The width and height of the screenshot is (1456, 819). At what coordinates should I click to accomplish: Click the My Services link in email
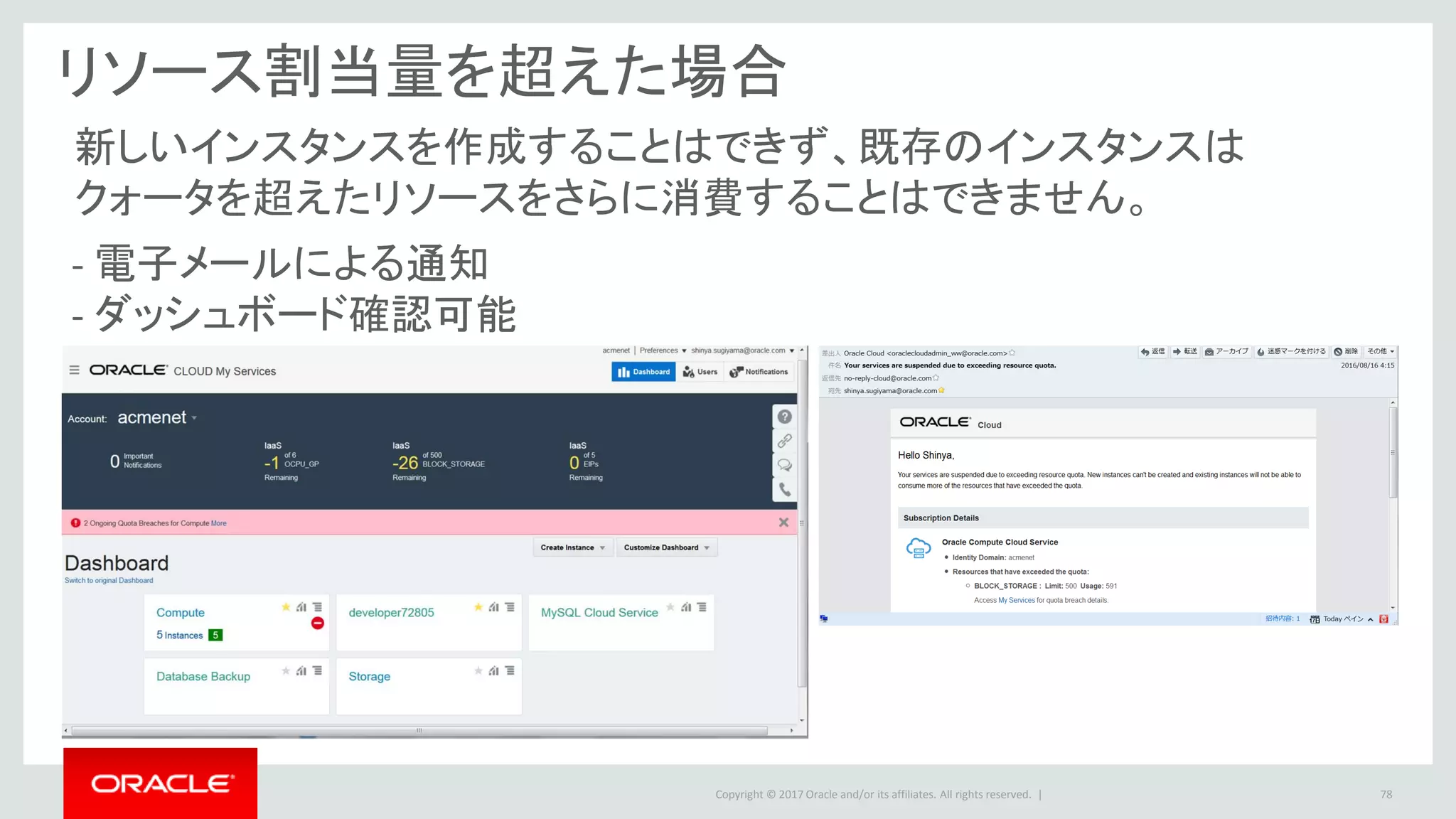pyautogui.click(x=1017, y=600)
